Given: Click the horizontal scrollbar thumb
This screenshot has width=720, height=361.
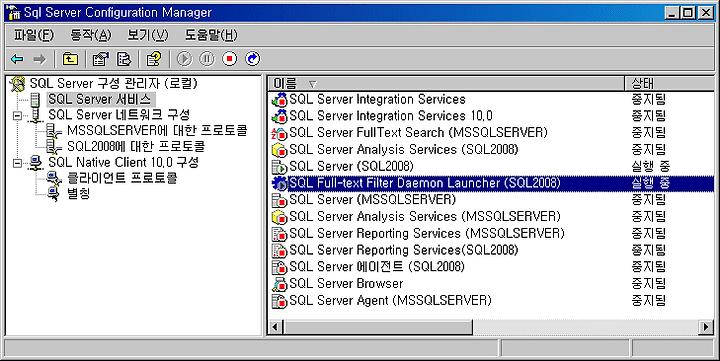Looking at the screenshot, I should coord(378,327).
